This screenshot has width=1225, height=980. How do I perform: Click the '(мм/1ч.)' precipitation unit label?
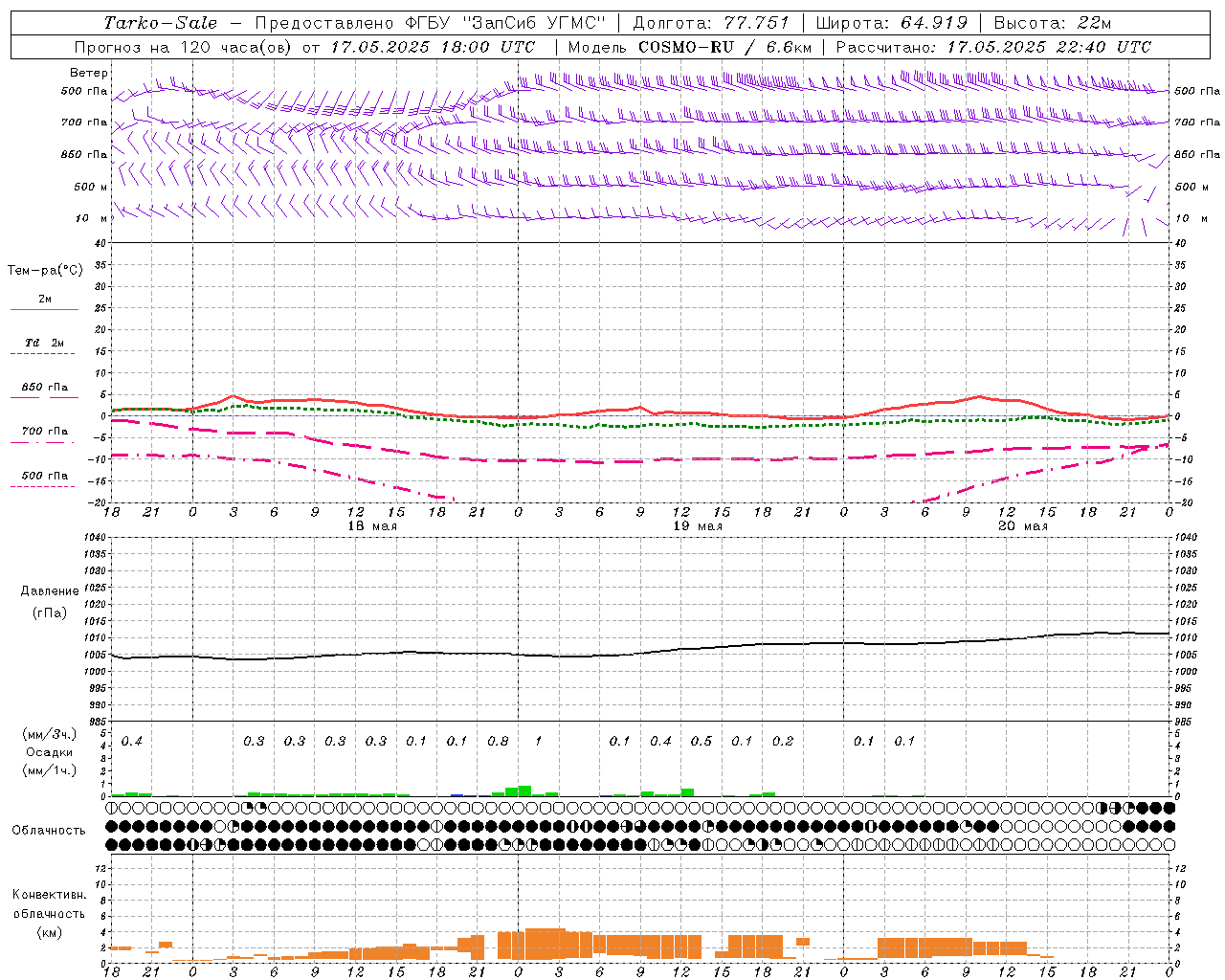[49, 770]
